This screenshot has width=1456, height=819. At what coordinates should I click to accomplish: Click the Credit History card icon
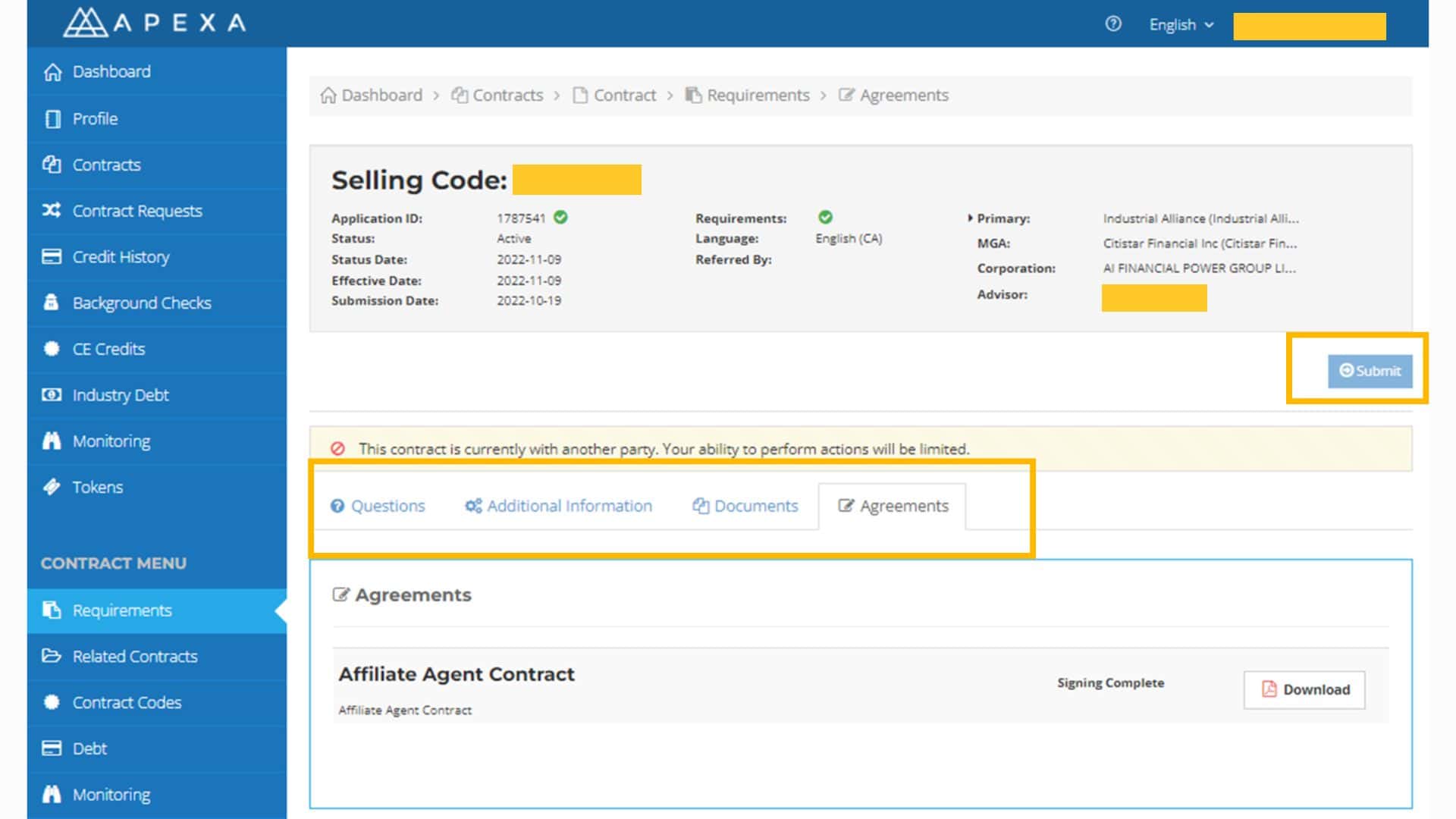click(52, 256)
